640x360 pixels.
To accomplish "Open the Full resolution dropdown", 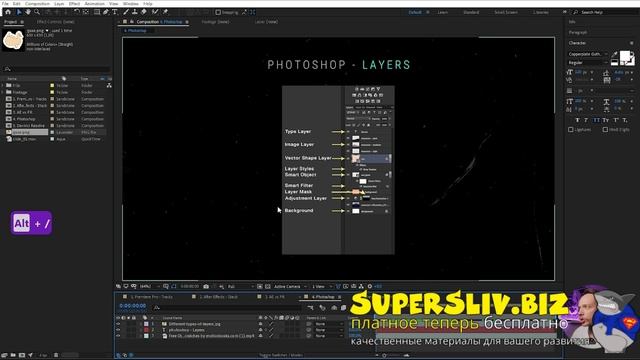I will 240,287.
